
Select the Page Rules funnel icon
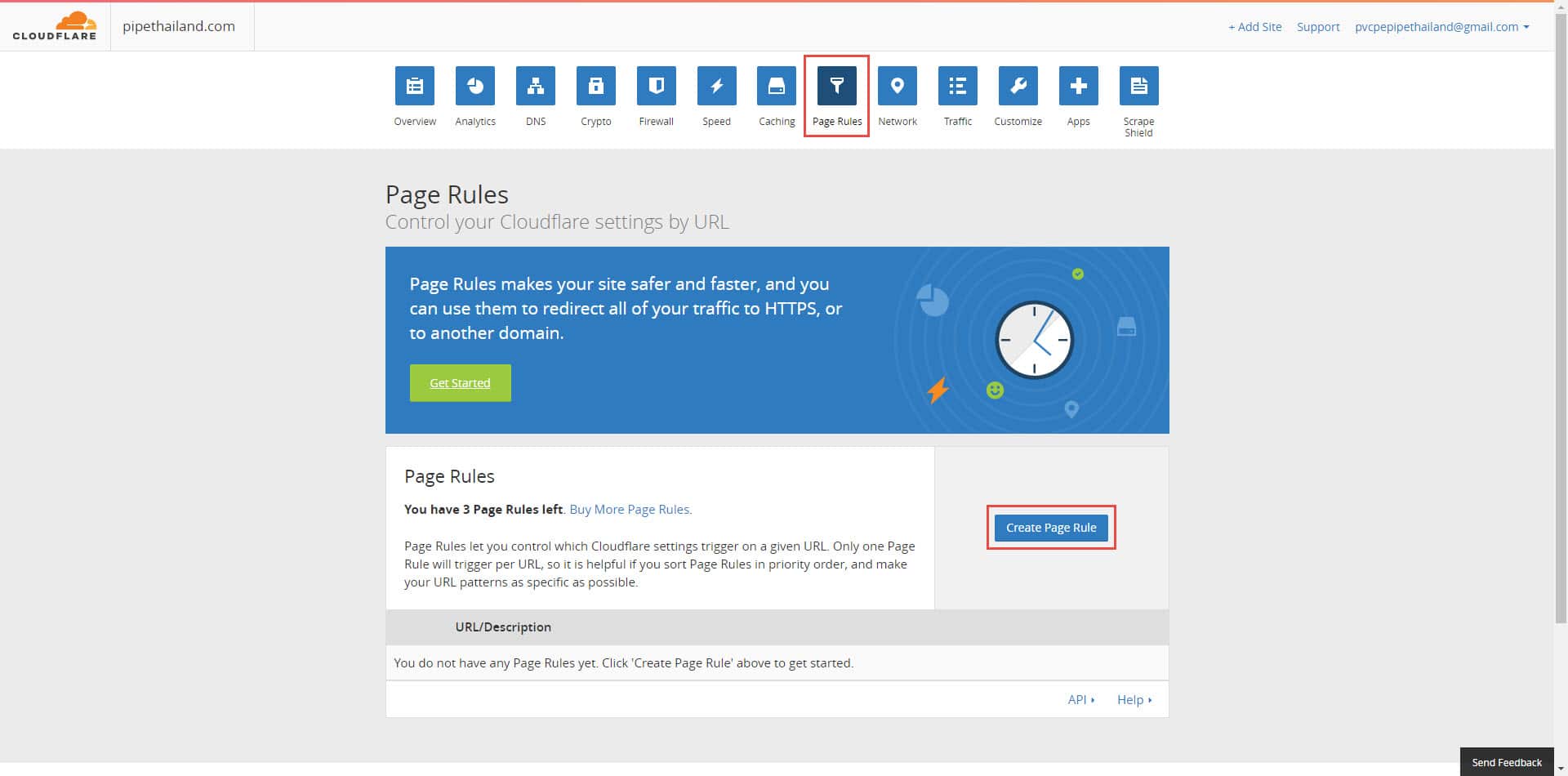coord(837,86)
